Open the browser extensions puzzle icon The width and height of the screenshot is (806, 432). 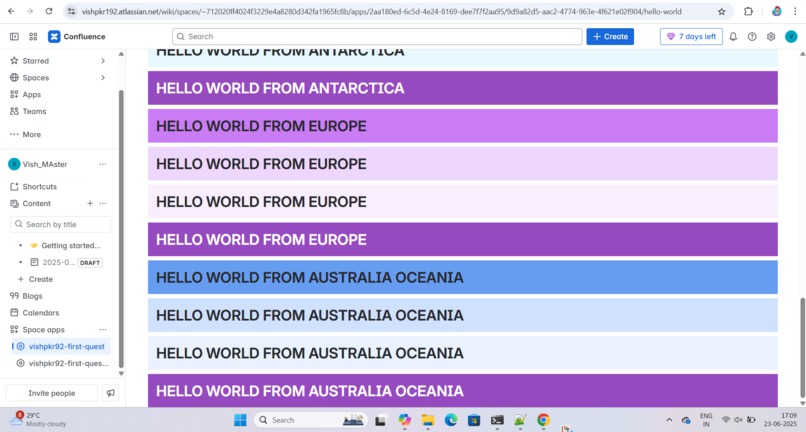[x=748, y=11]
